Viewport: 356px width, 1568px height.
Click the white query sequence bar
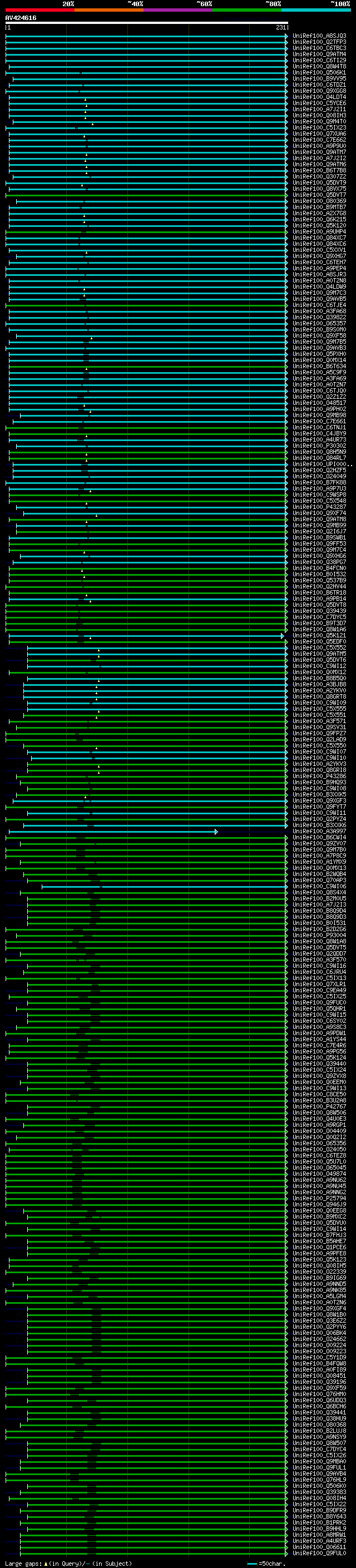146,22
